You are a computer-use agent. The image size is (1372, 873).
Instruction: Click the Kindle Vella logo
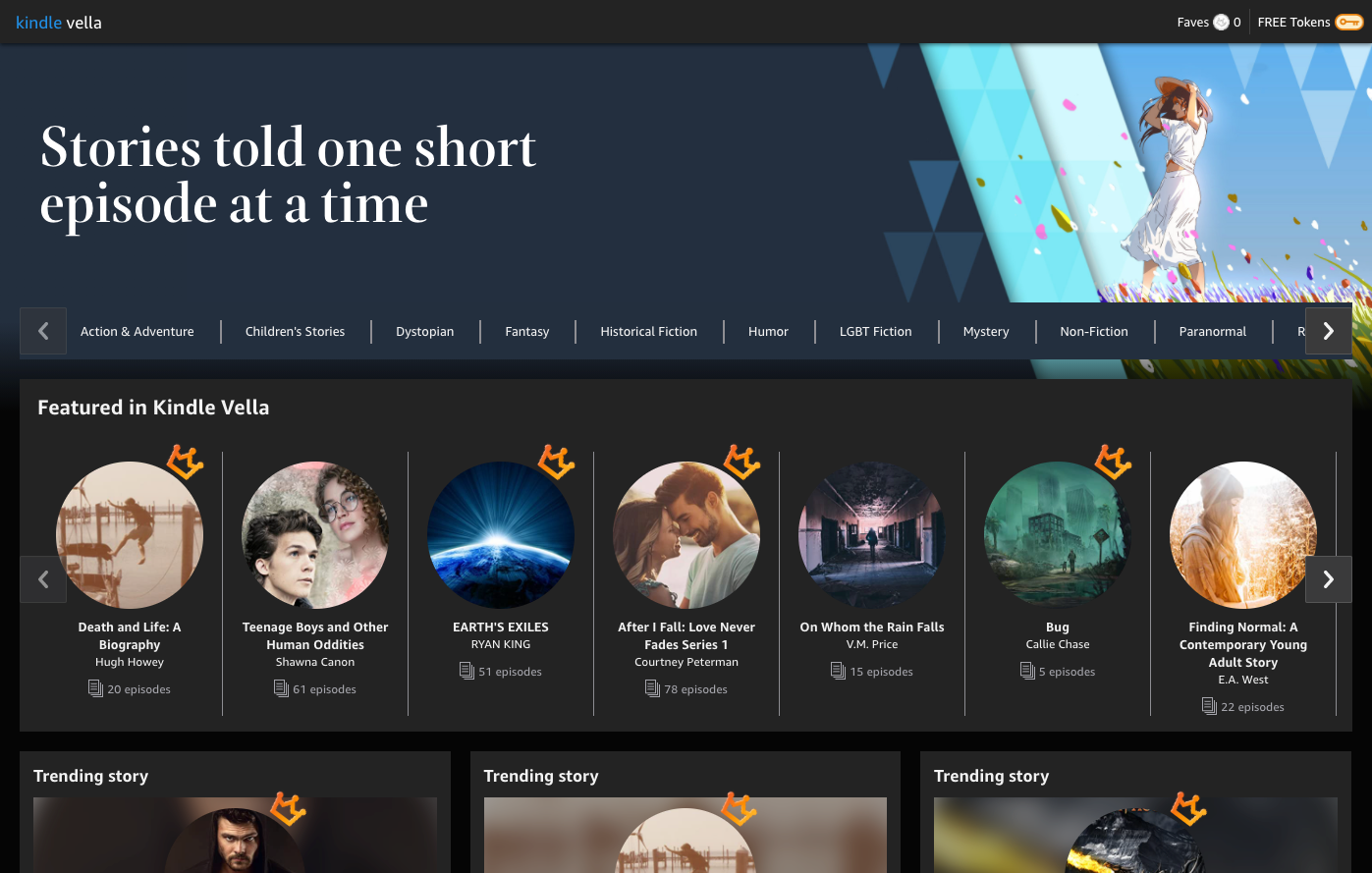(x=59, y=22)
